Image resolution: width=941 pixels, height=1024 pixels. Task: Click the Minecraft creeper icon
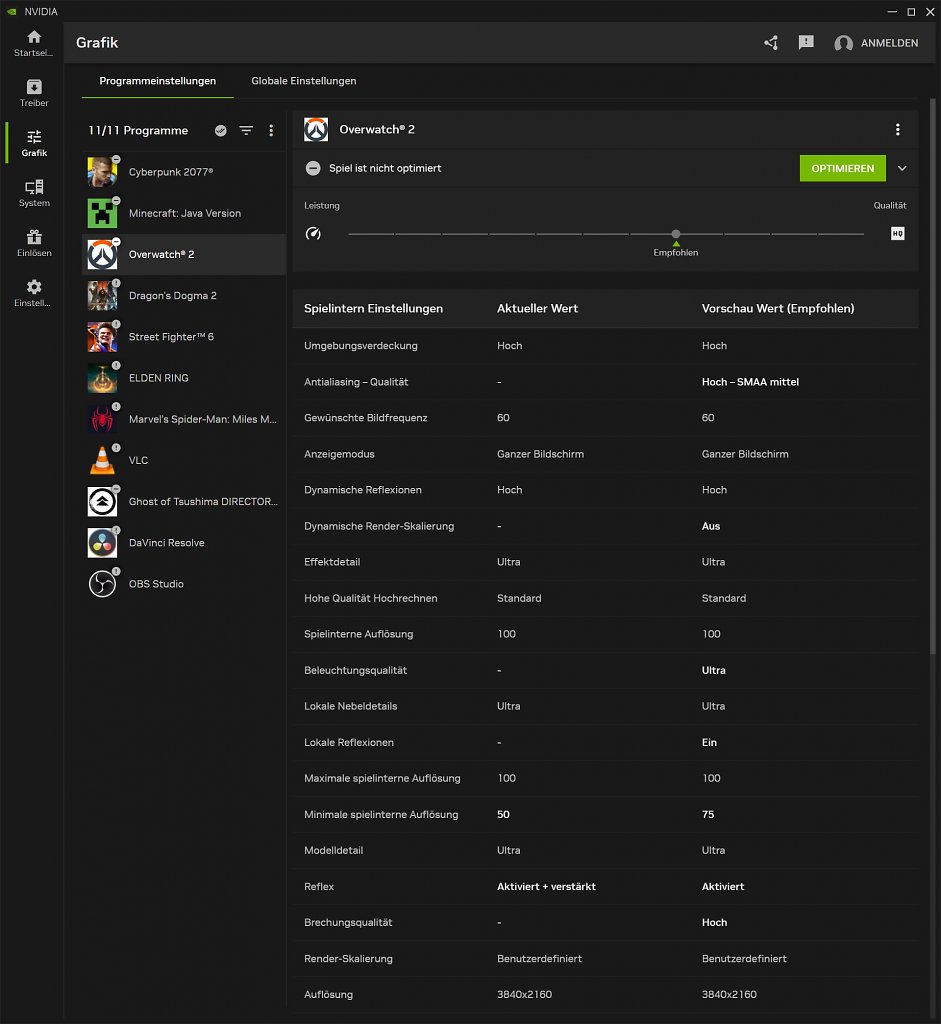point(103,213)
